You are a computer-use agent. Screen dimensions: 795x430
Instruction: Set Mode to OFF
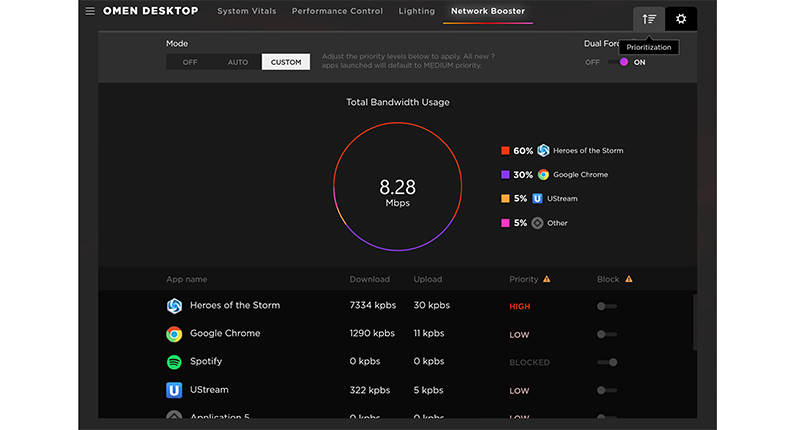190,62
